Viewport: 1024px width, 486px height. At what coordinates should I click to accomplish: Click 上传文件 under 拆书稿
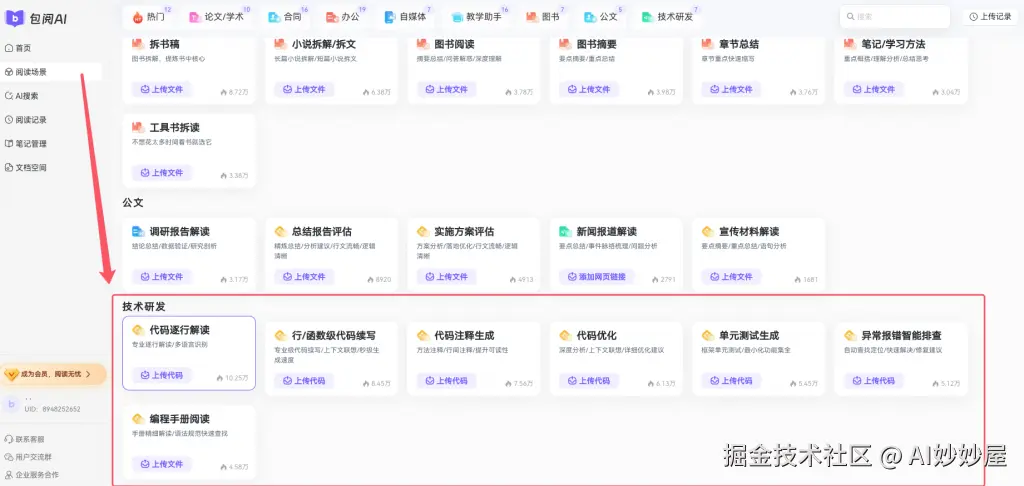pos(162,89)
